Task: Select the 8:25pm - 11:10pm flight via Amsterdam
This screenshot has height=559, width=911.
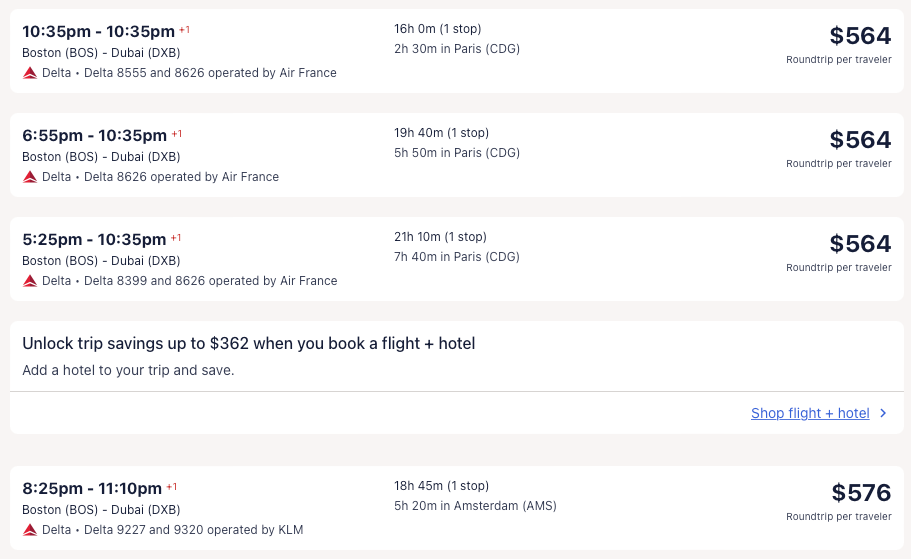Action: pos(92,488)
